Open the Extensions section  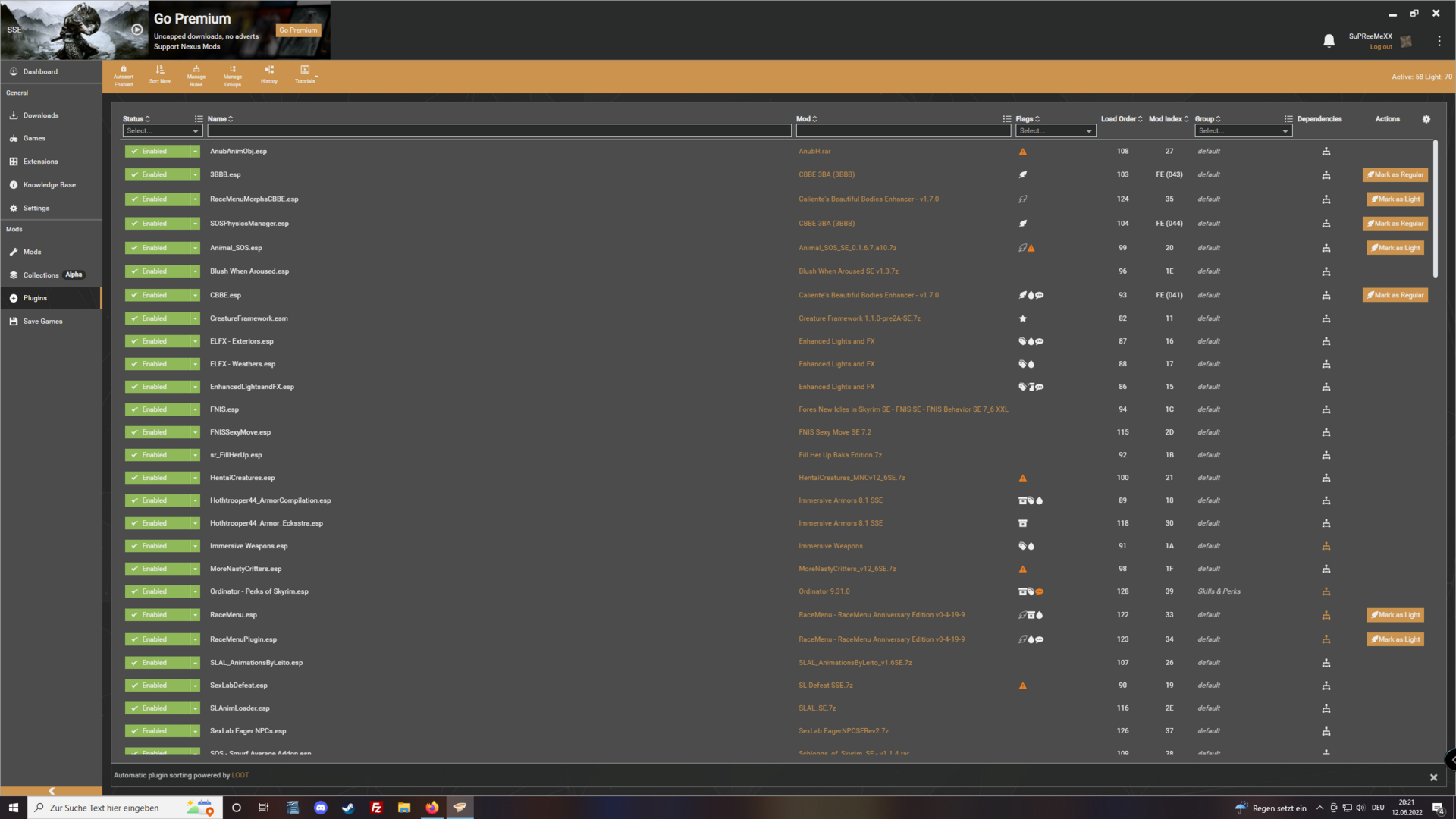(x=51, y=162)
